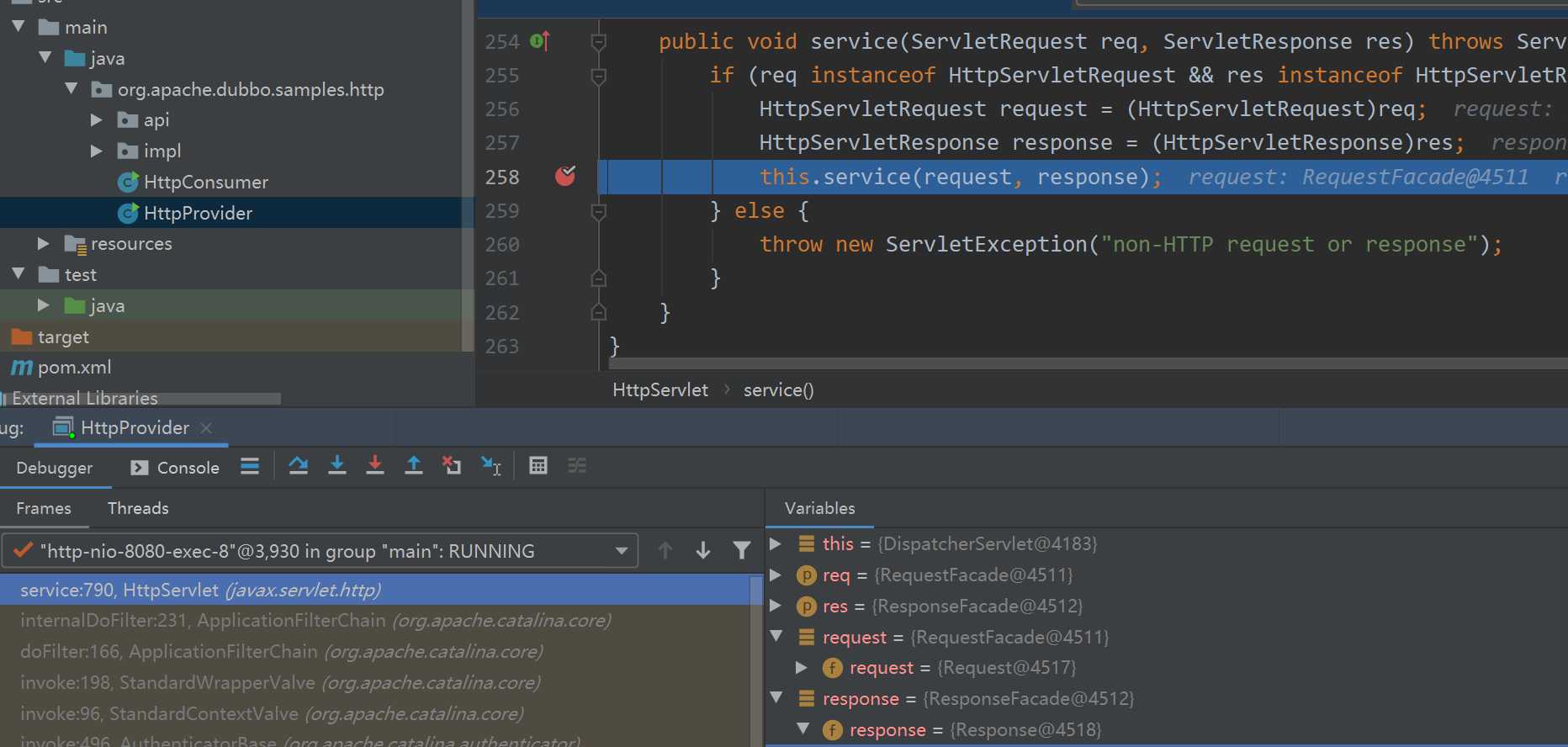
Task: Expand the res ResponseFacade variable
Action: [x=776, y=606]
